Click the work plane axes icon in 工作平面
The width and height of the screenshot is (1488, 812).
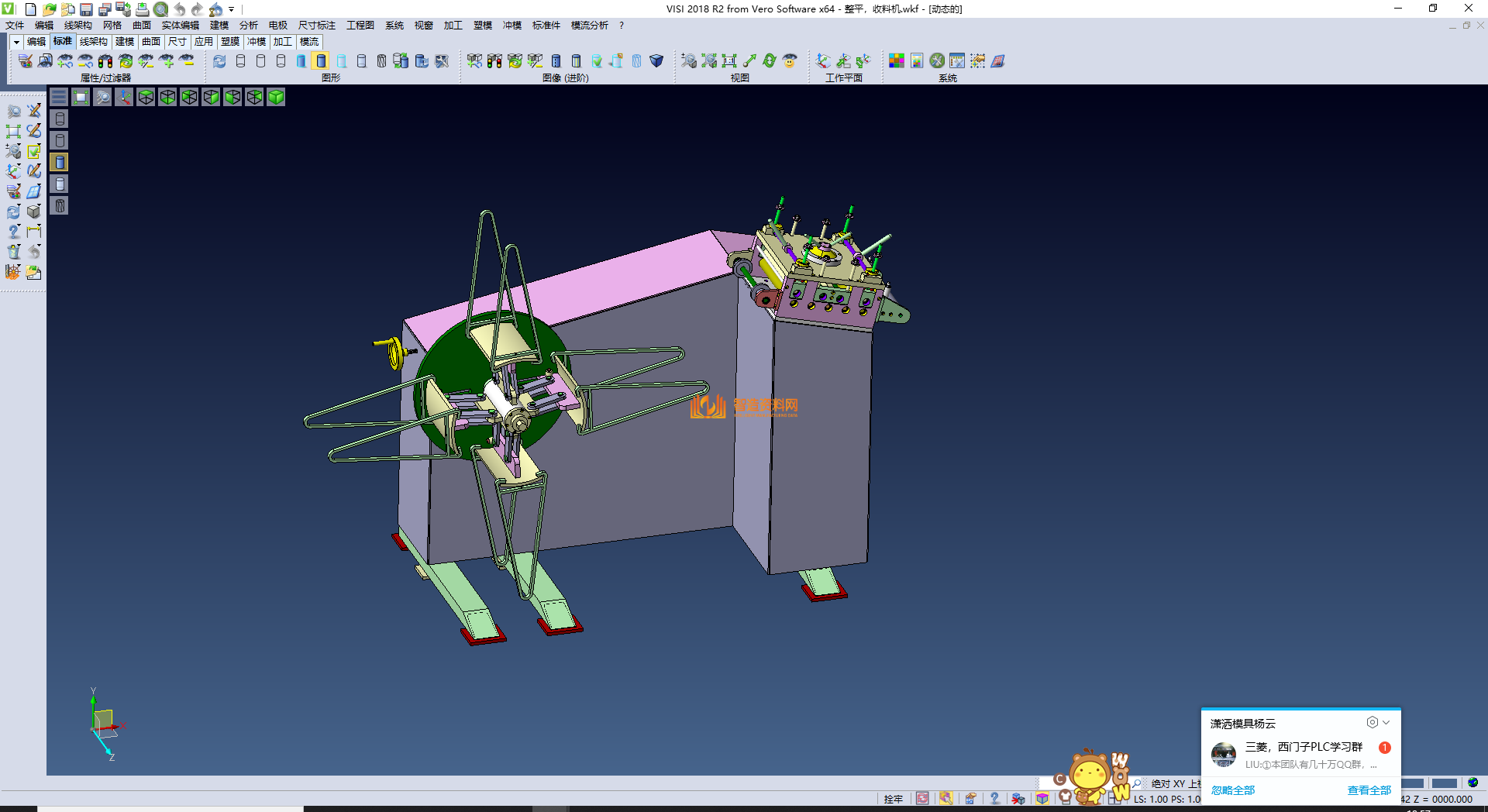tap(823, 60)
